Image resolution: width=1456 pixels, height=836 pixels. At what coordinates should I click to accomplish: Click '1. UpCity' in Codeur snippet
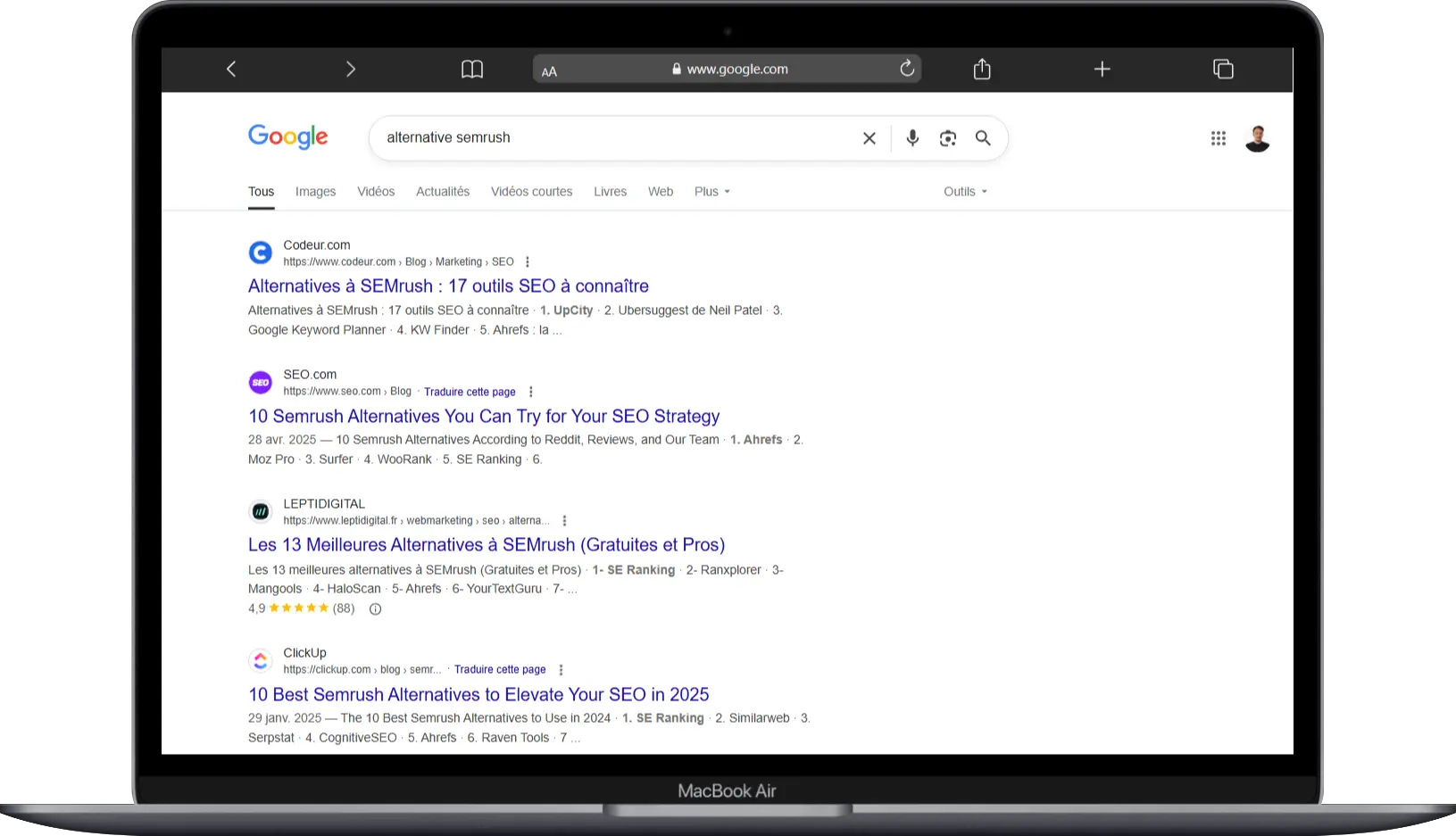(x=567, y=310)
